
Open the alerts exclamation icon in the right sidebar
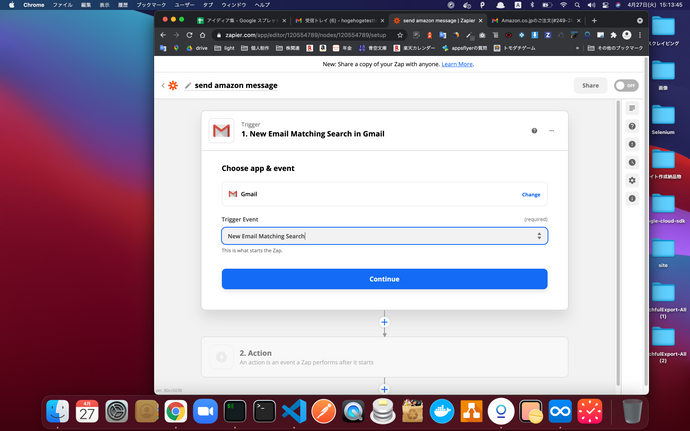(x=632, y=144)
